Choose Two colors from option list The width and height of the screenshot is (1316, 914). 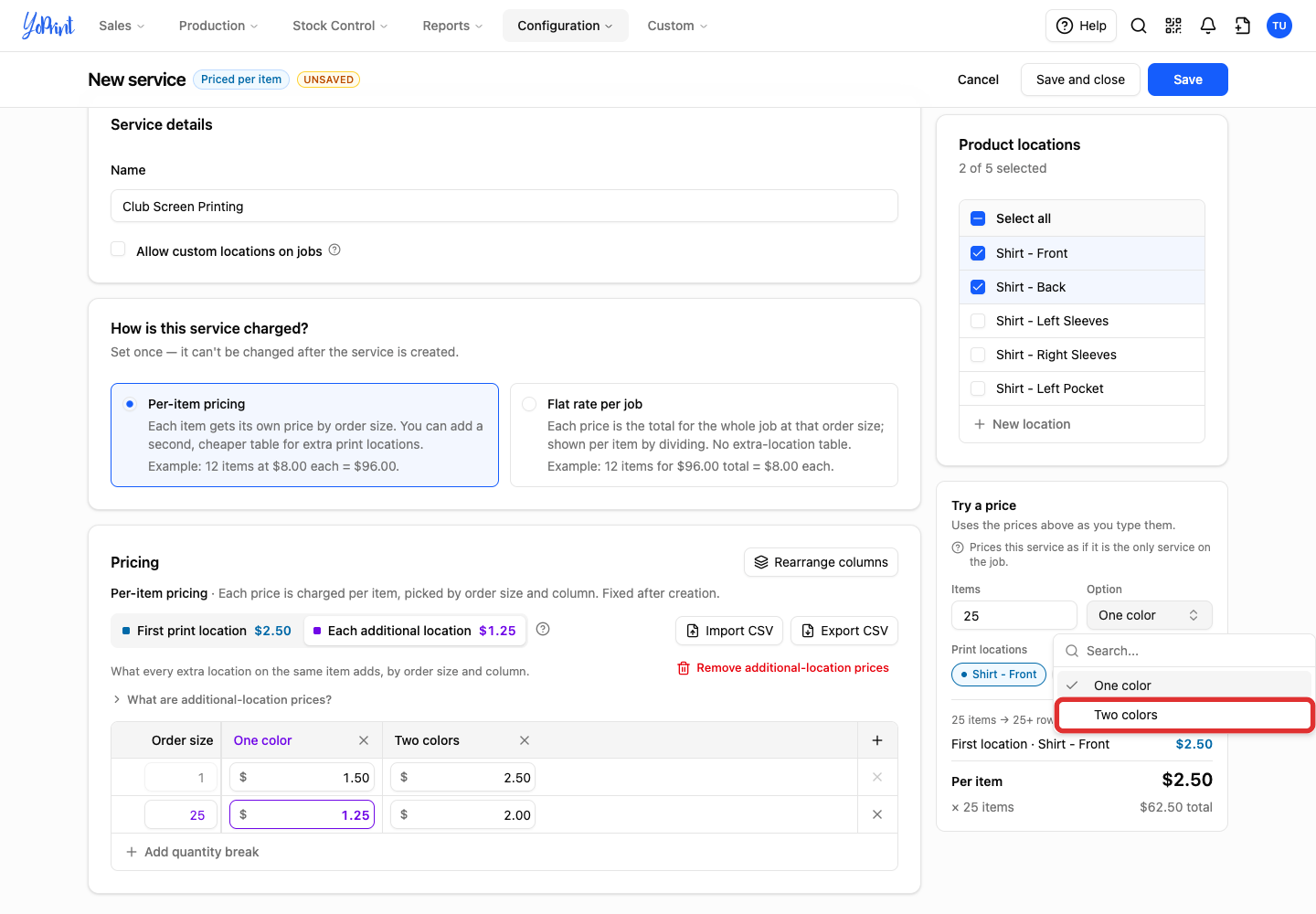click(1184, 715)
